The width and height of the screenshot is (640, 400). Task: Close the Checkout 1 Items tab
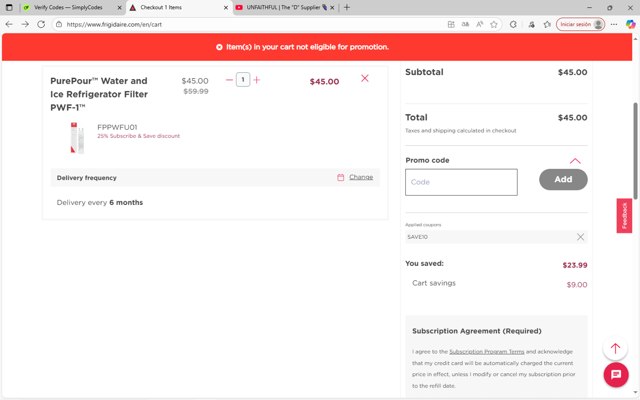tap(226, 7)
